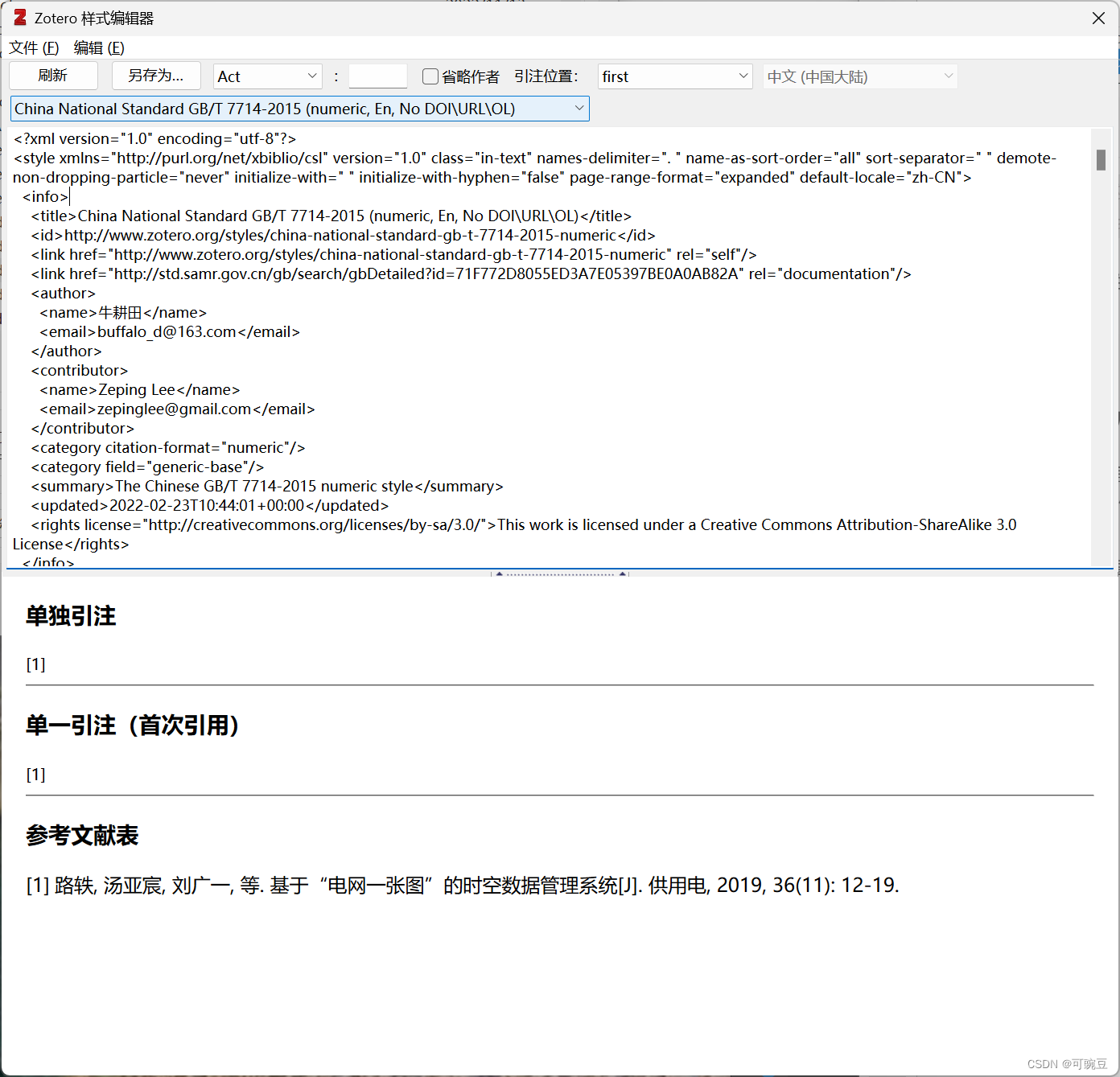This screenshot has width=1120, height=1077.
Task: Click the <contributor> opening tag line
Action: coord(80,370)
